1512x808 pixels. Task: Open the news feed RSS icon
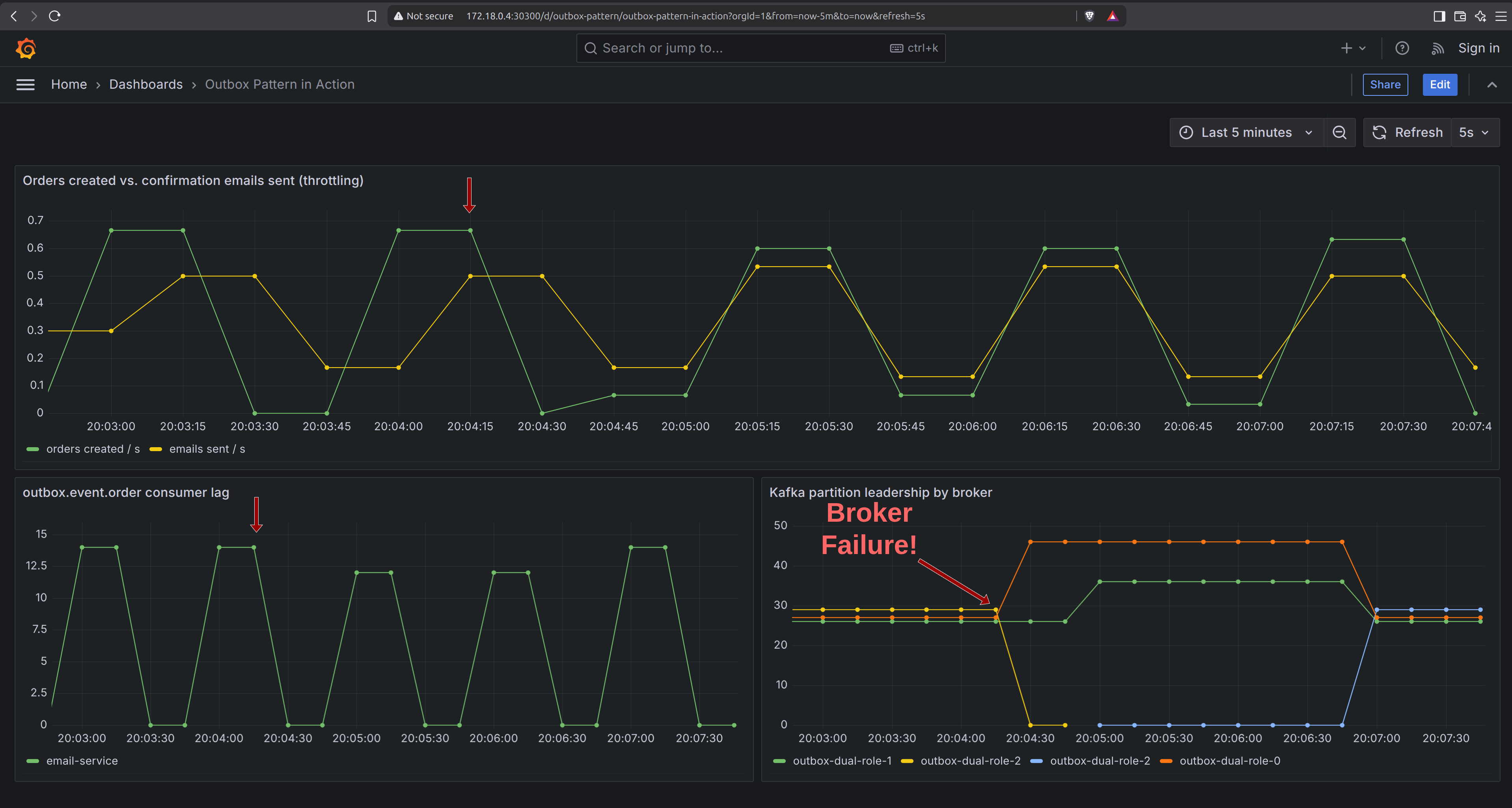(x=1437, y=49)
